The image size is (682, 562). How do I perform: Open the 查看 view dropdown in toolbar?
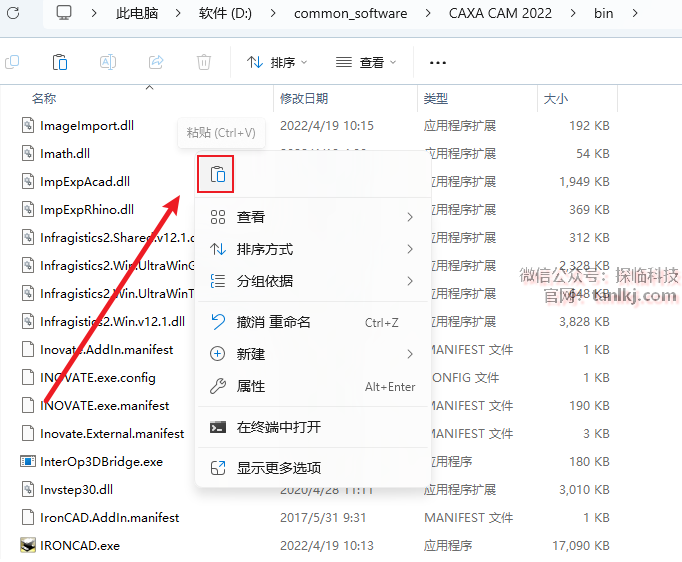(x=365, y=62)
